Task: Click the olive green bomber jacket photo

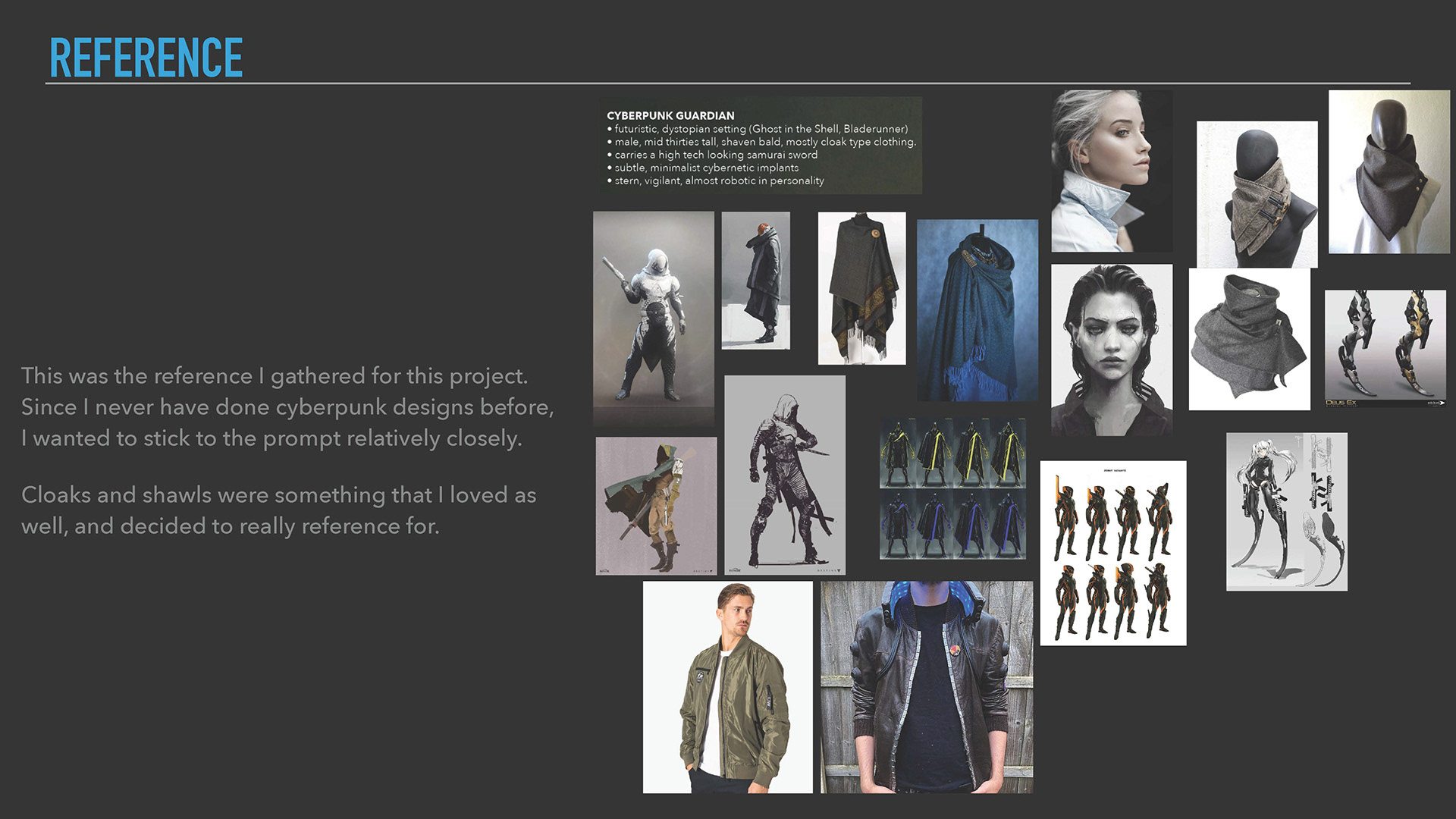Action: (728, 687)
